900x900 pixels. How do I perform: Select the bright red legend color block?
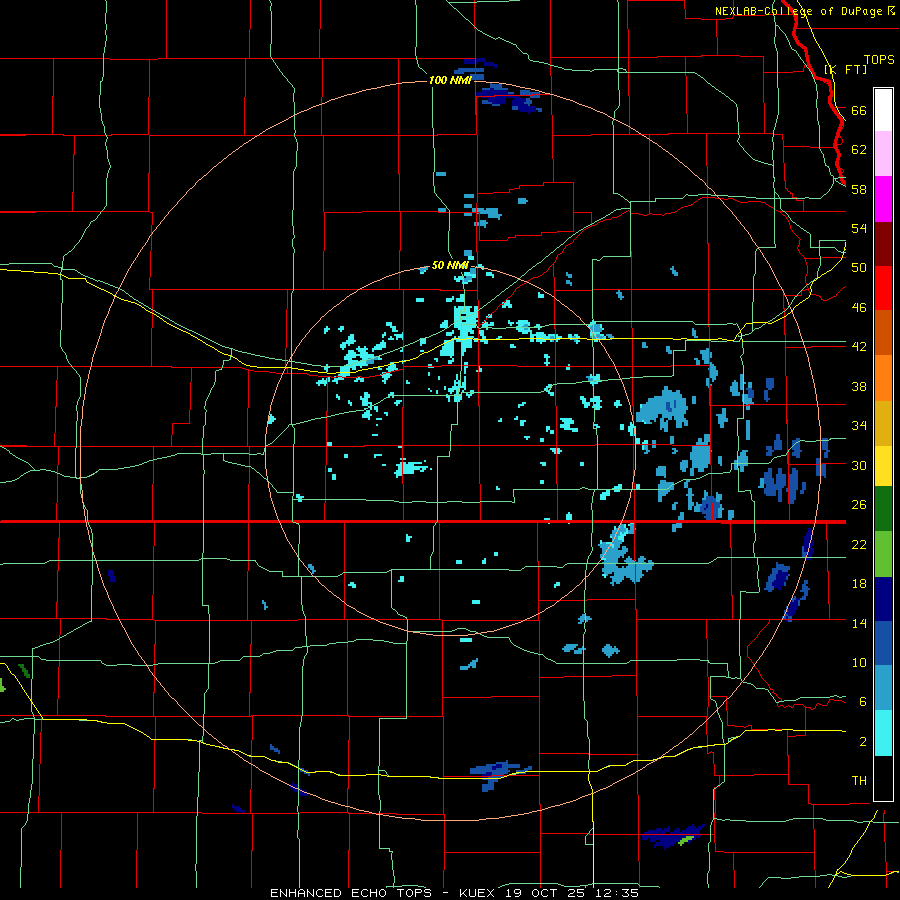coord(883,288)
